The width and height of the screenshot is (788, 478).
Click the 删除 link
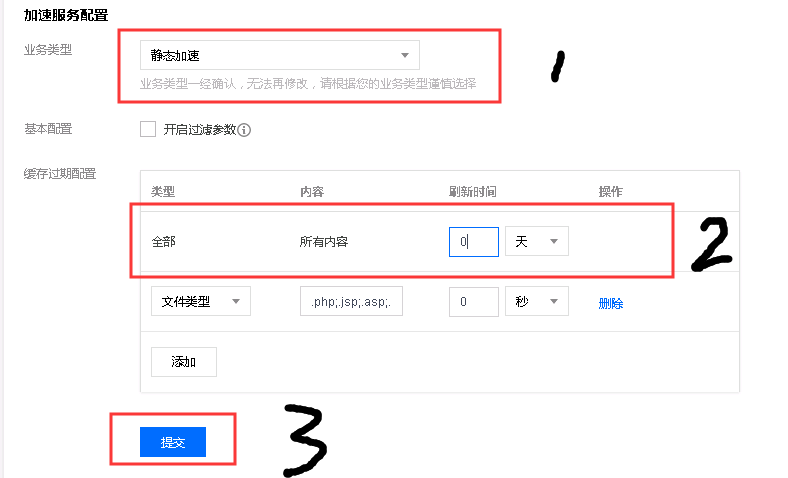click(610, 303)
